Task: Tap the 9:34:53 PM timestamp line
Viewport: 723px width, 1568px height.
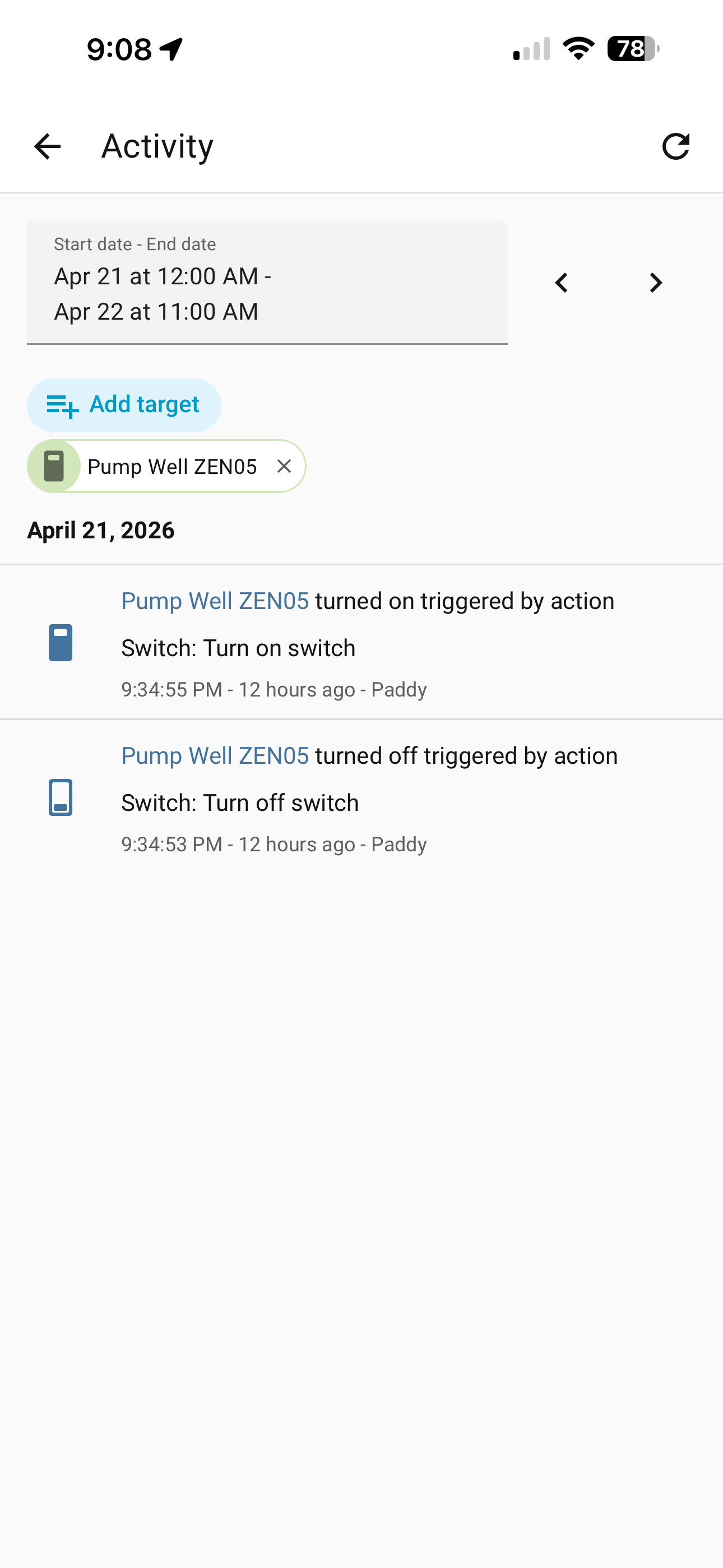Action: (x=274, y=844)
